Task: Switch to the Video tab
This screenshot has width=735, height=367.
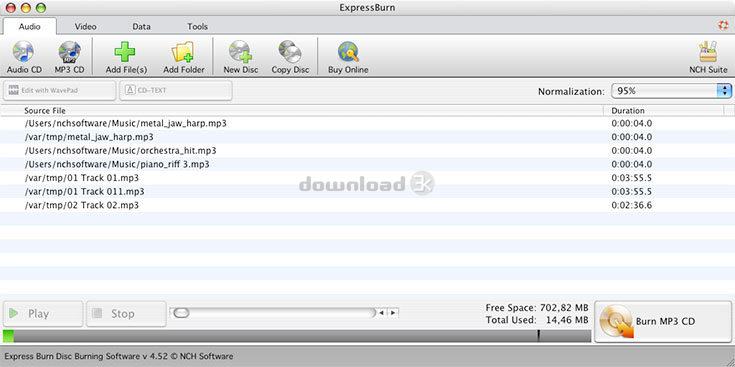Action: (85, 26)
